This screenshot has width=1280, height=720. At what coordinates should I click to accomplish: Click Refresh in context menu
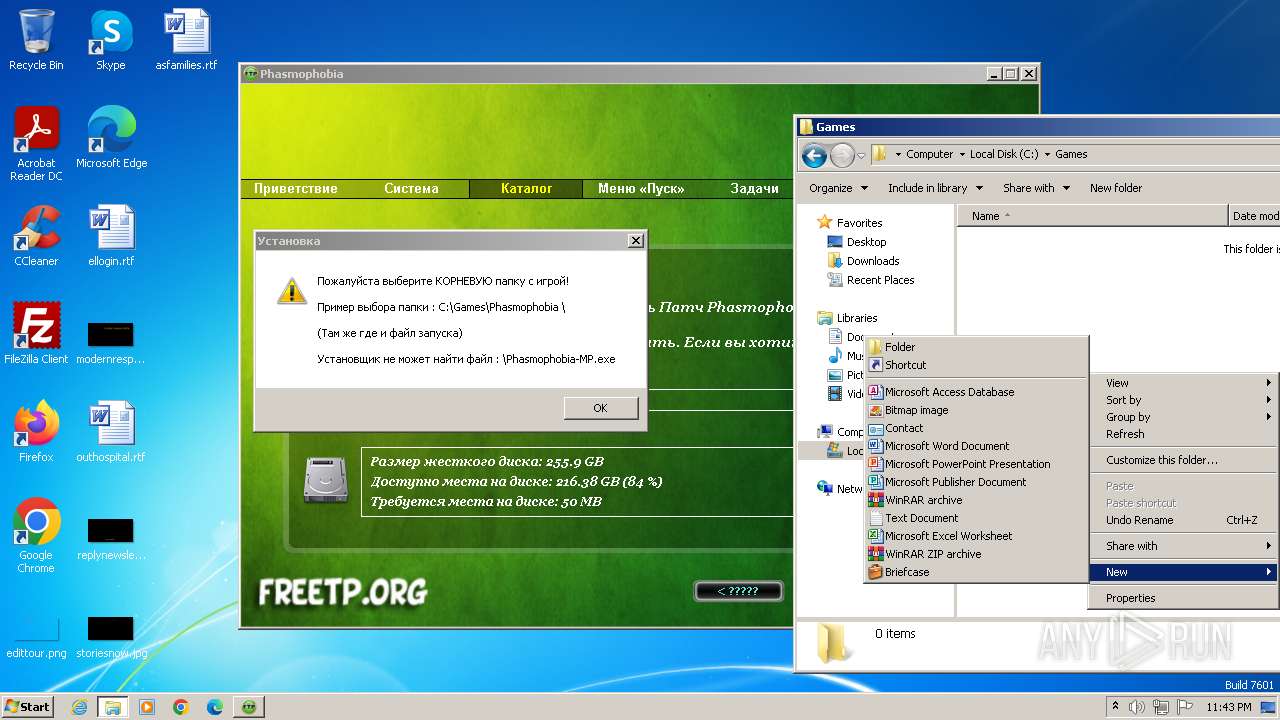click(x=1184, y=434)
